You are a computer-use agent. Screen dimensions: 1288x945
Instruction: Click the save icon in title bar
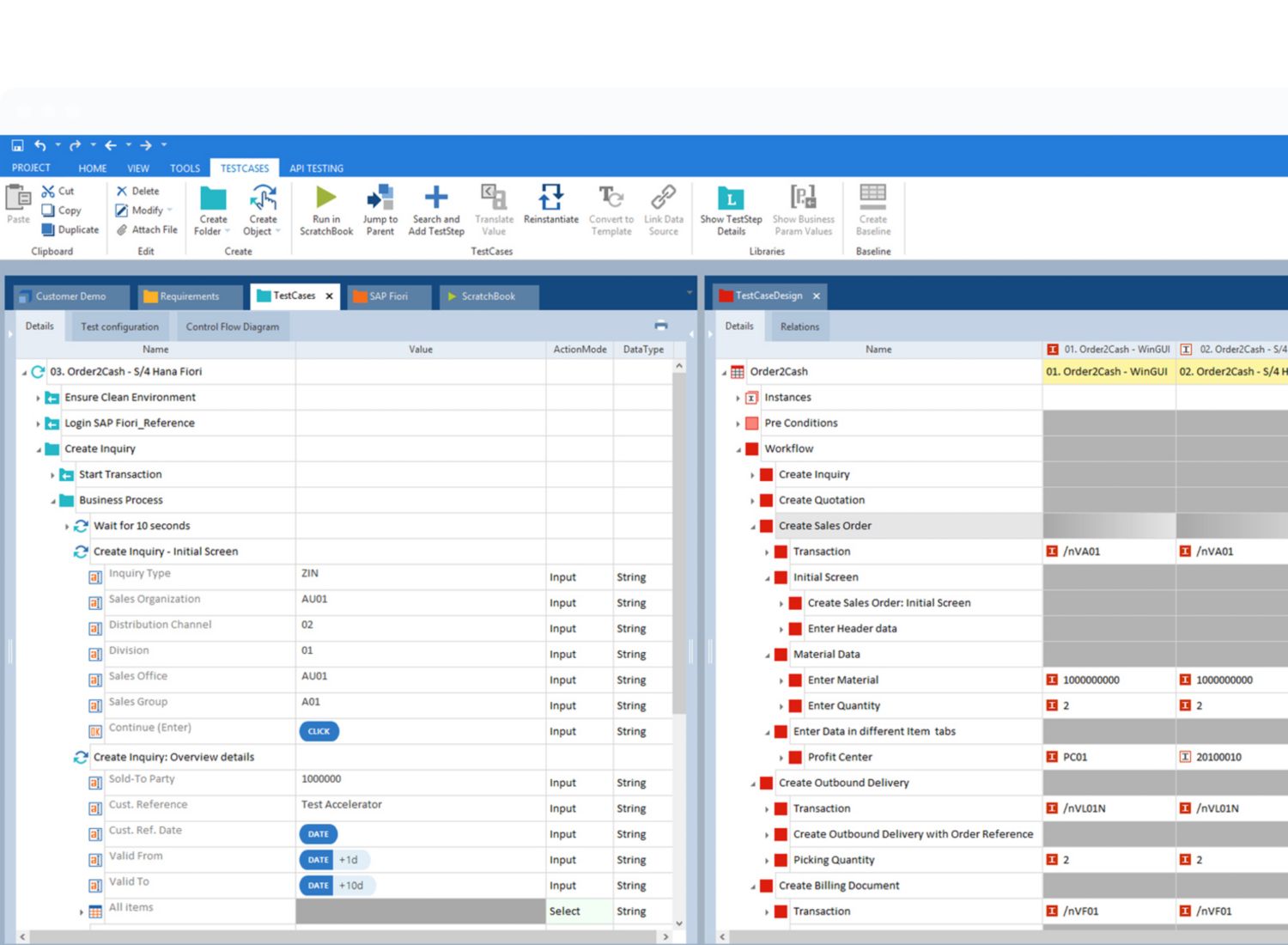17,146
